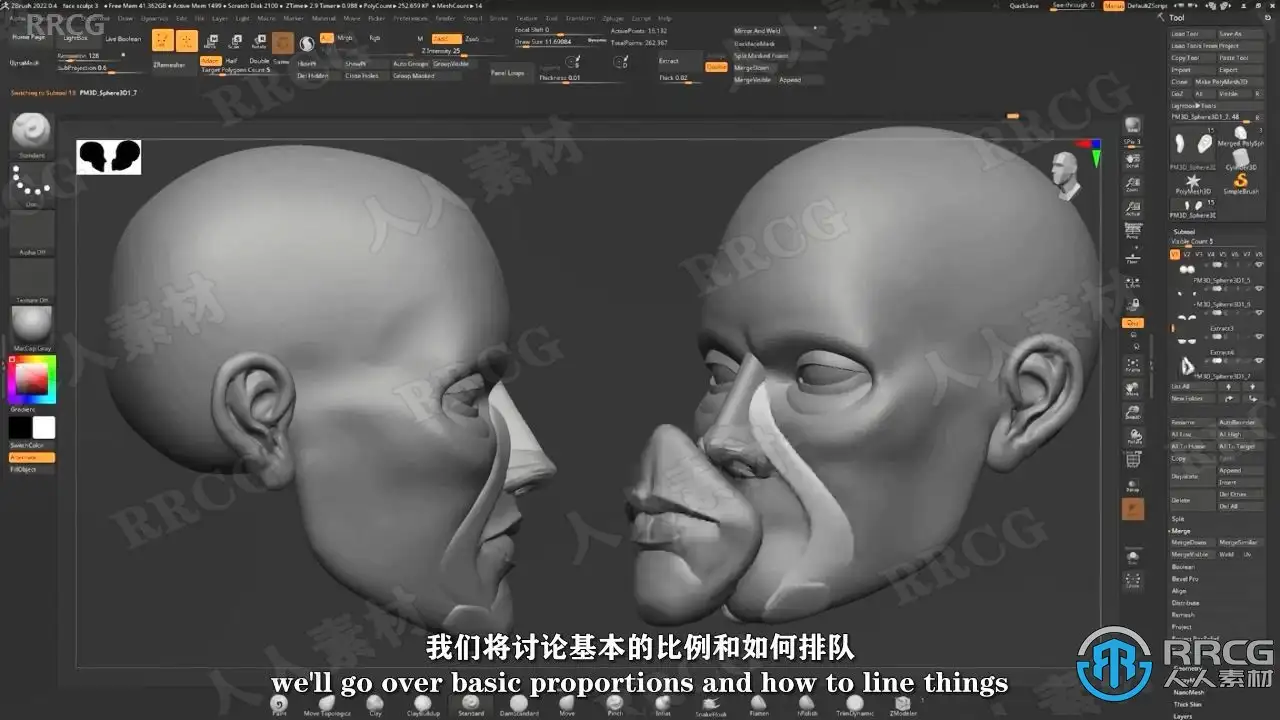Pick a color in the color square
Image resolution: width=1280 pixels, height=720 pixels.
point(32,379)
